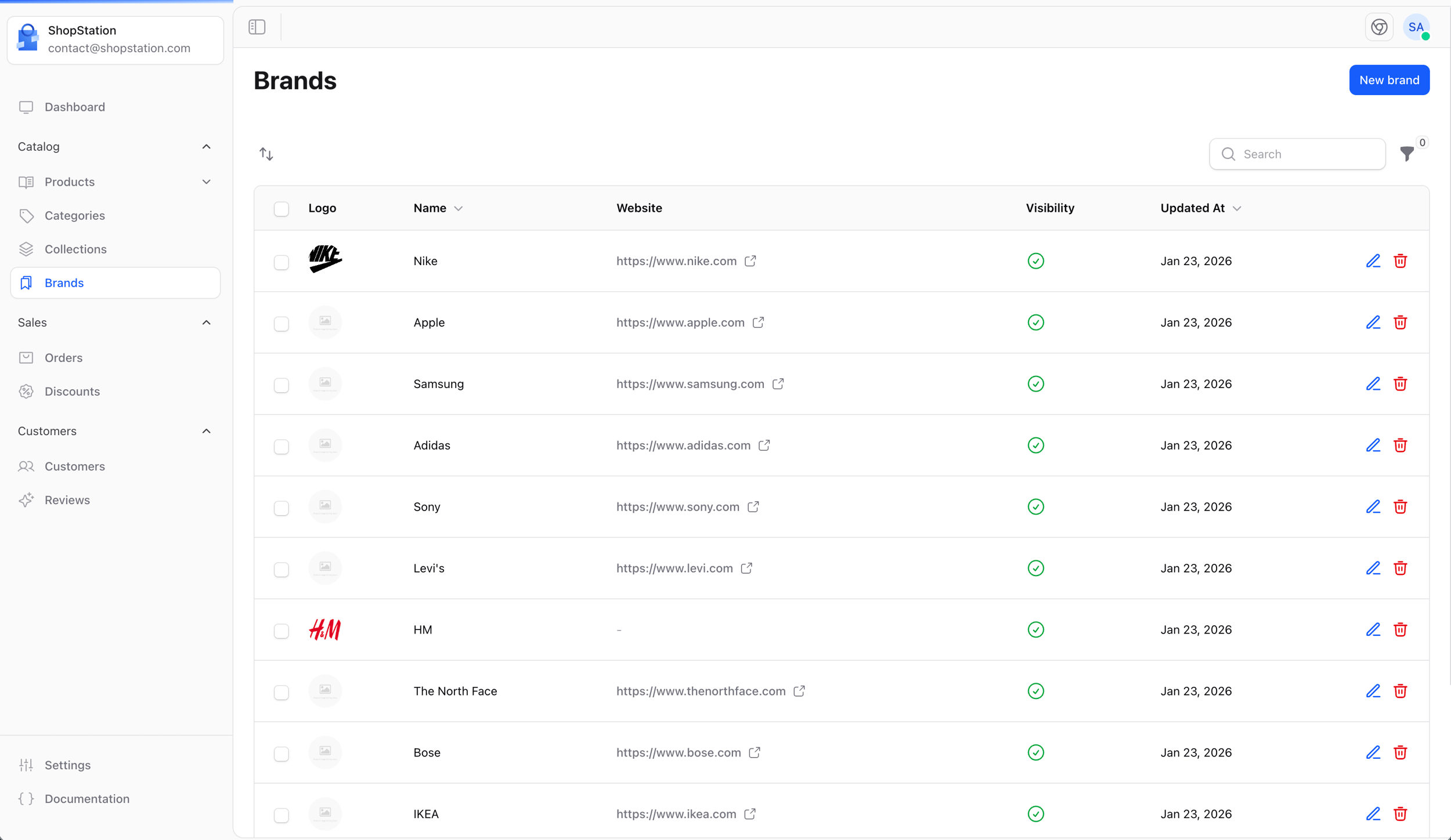The image size is (1451, 840).
Task: Delete The North Face brand trash icon
Action: point(1400,691)
